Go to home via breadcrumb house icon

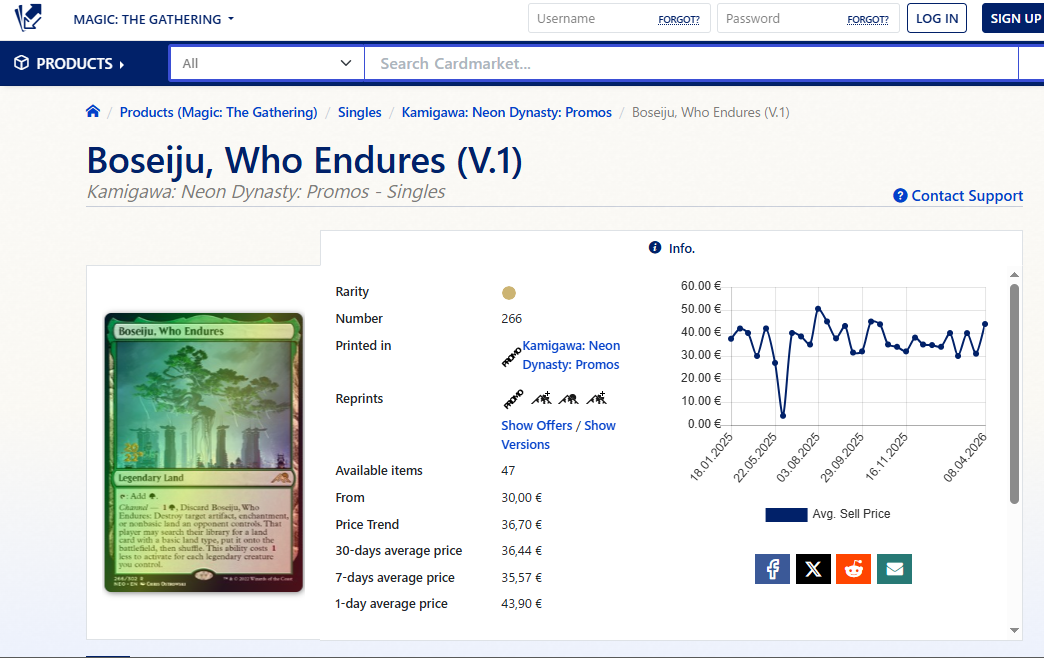coord(93,111)
